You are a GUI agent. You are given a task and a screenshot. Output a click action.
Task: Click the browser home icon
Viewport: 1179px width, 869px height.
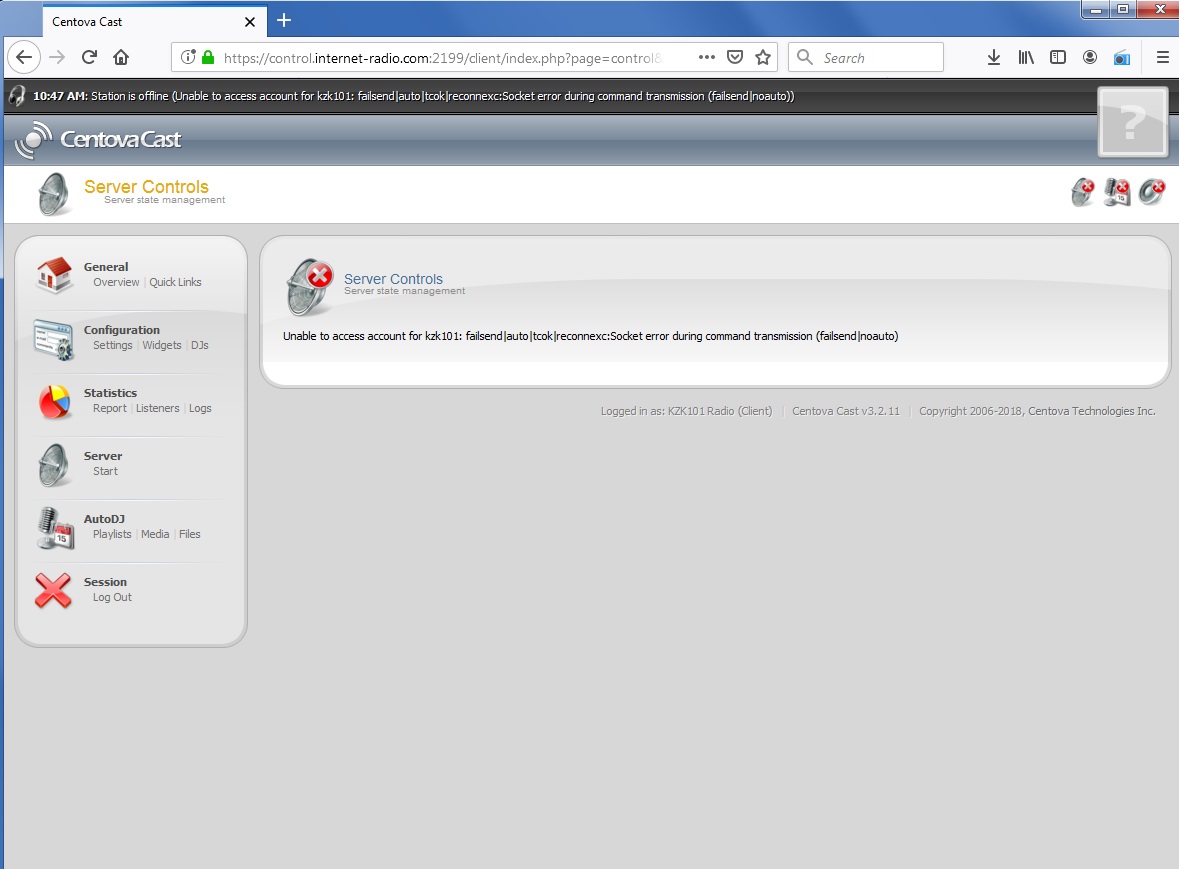[121, 58]
